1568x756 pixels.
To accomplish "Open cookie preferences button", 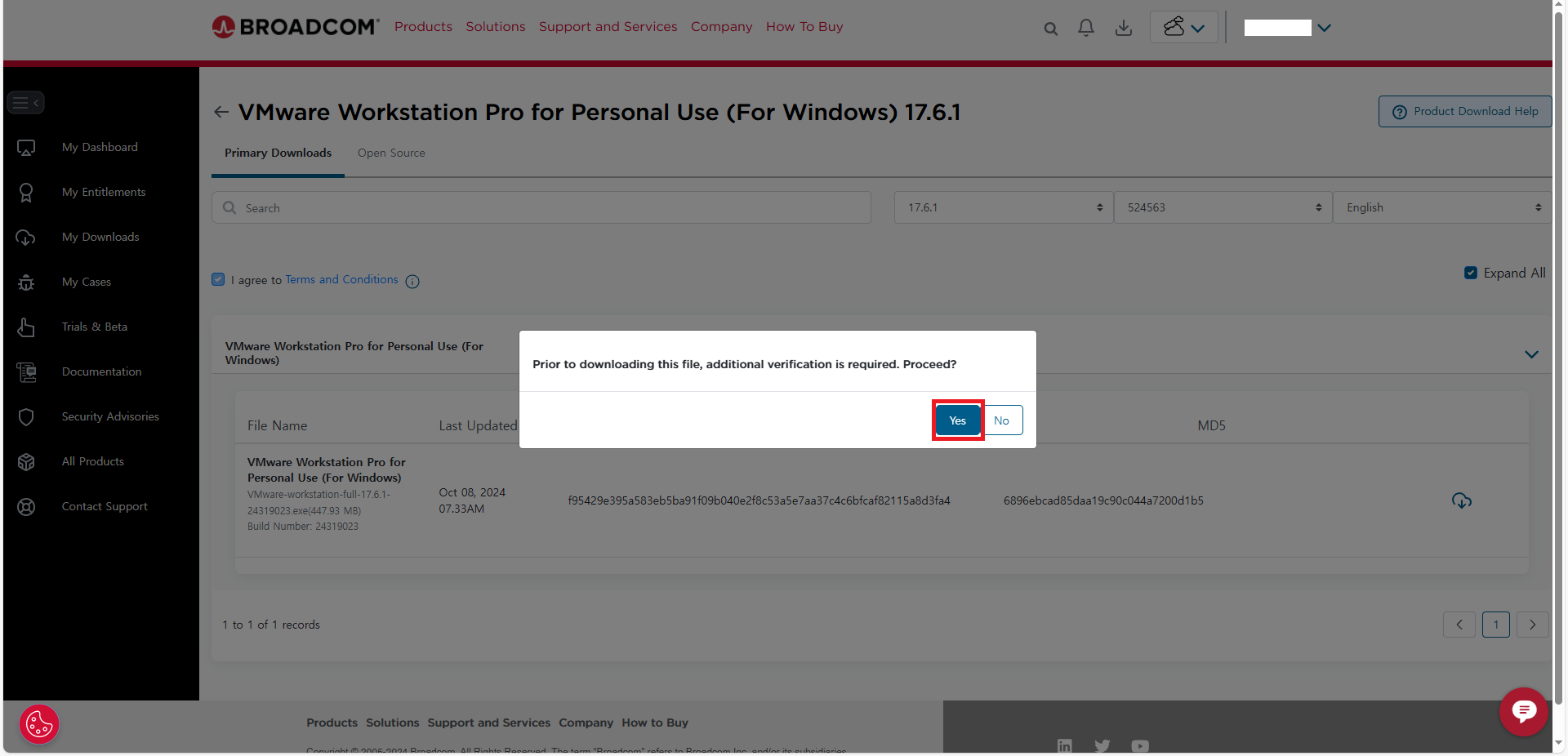I will [39, 724].
